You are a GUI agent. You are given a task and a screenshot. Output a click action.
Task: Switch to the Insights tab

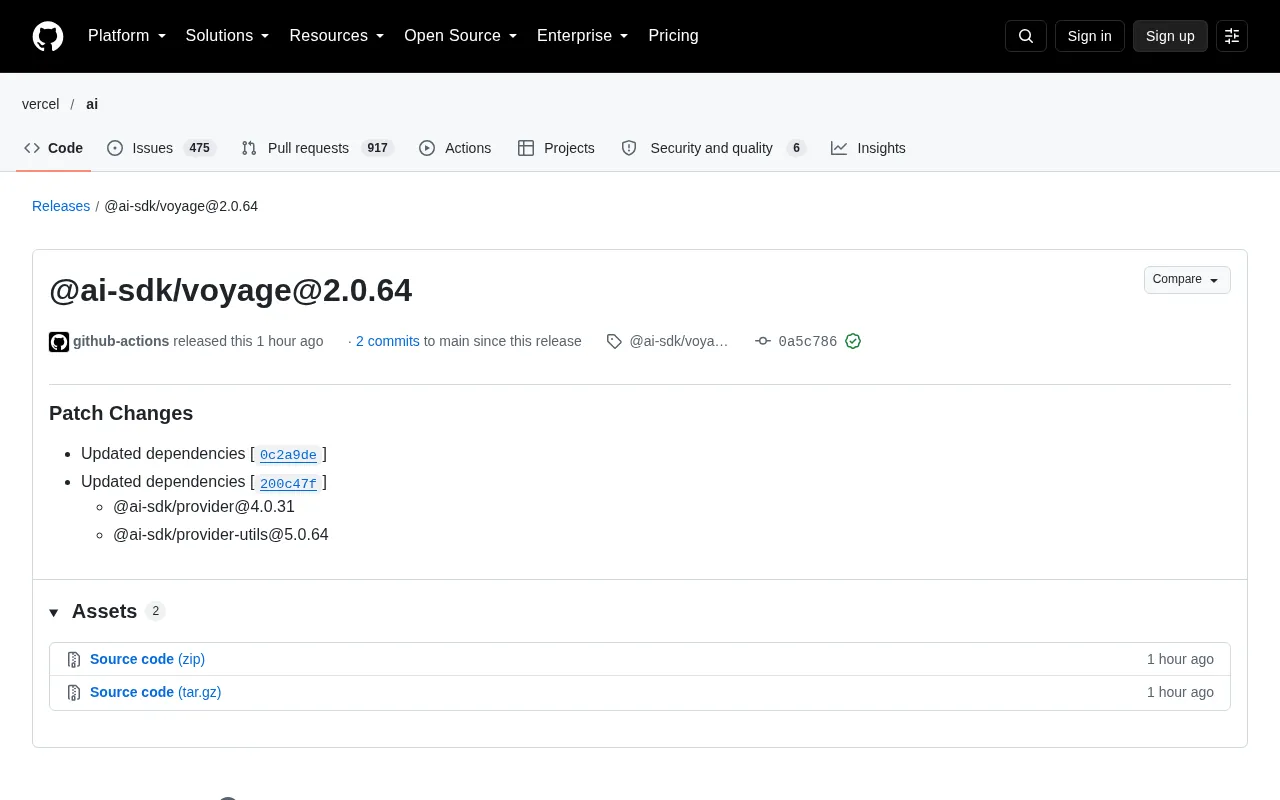point(868,148)
